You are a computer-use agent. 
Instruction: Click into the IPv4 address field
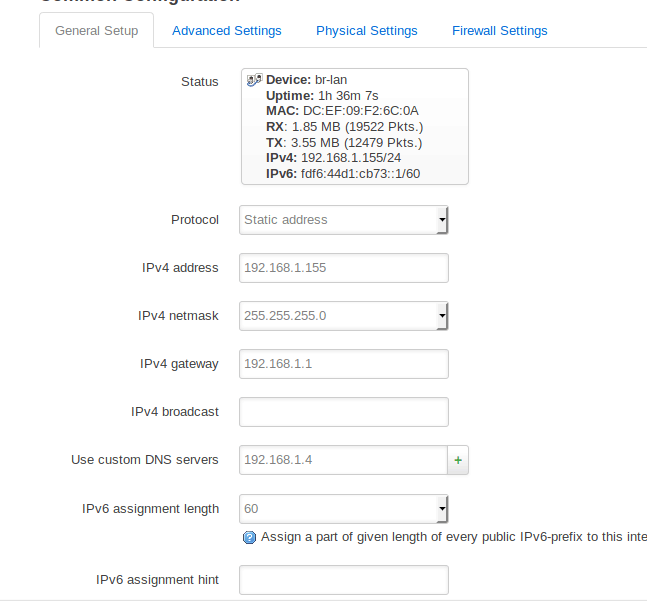click(344, 268)
